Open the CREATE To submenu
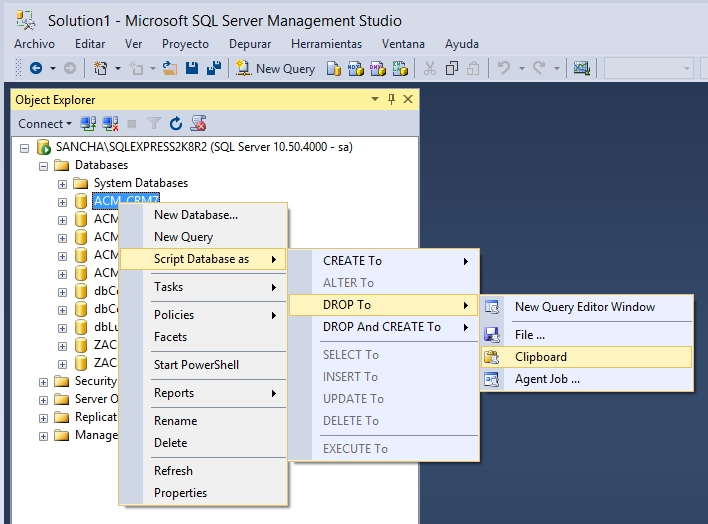The height and width of the screenshot is (524, 708). pyautogui.click(x=383, y=261)
